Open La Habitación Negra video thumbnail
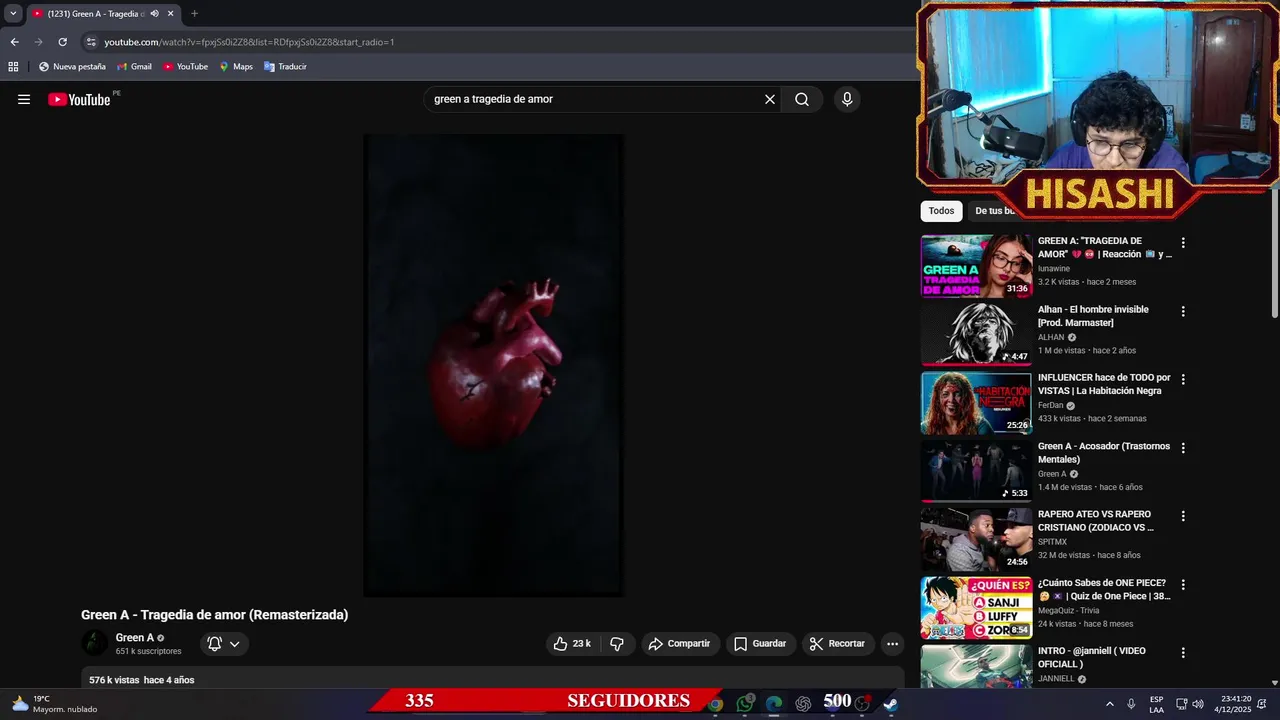The height and width of the screenshot is (720, 1280). tap(976, 403)
